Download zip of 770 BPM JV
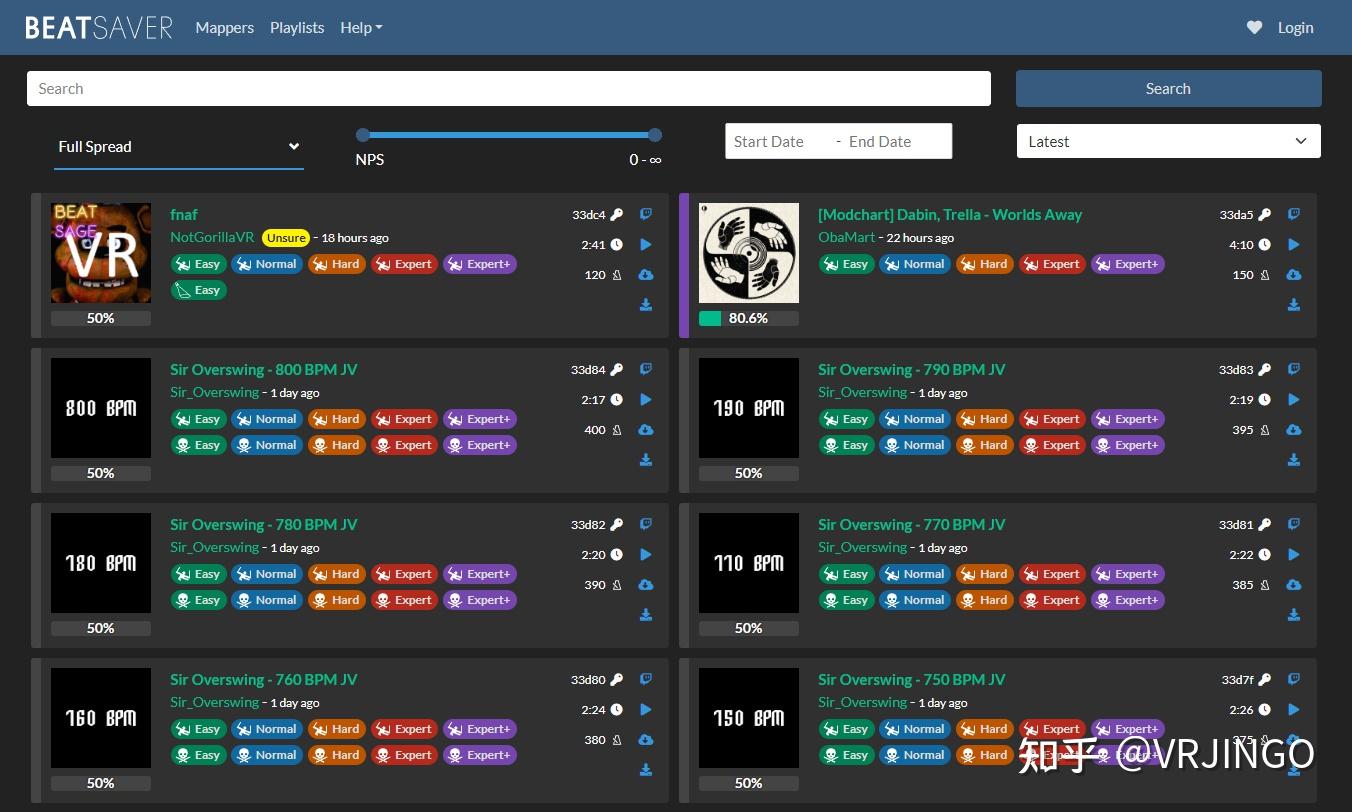1352x812 pixels. pyautogui.click(x=1294, y=615)
